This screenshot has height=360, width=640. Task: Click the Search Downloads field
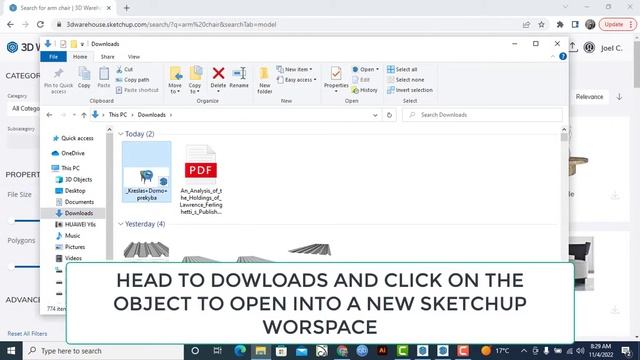coord(482,115)
